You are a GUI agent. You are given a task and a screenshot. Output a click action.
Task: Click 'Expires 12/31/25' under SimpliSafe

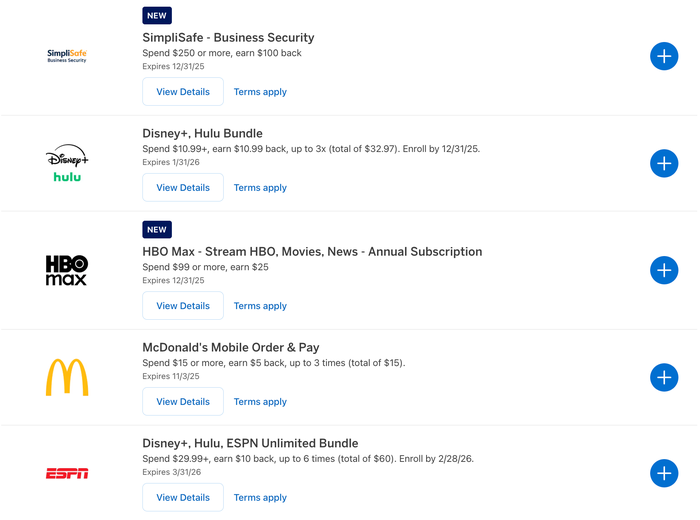(x=173, y=67)
